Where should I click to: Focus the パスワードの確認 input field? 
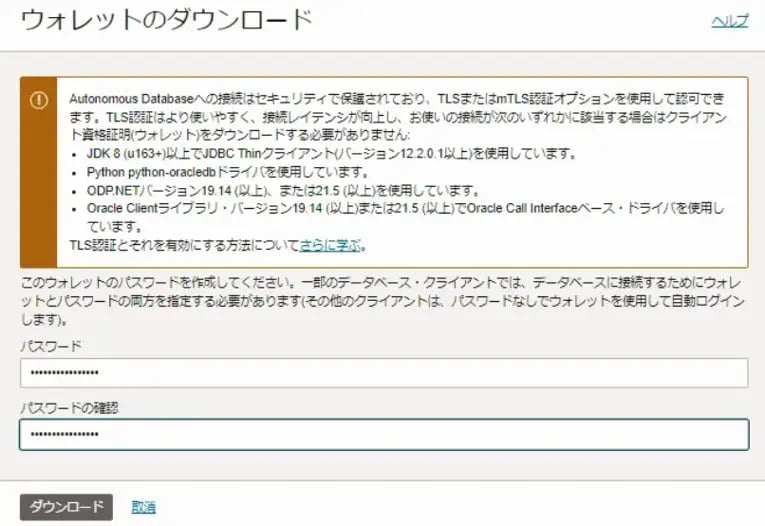click(384, 435)
